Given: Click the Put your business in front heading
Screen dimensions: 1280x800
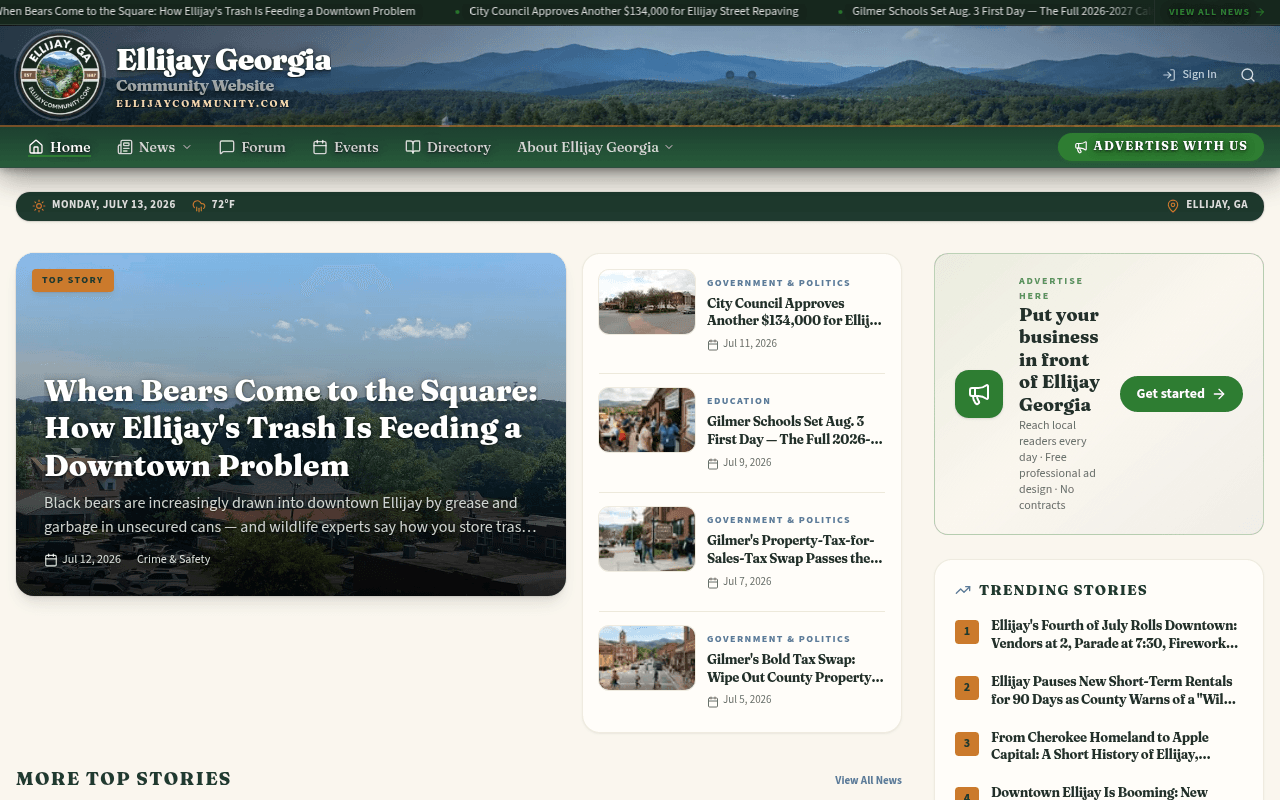Looking at the screenshot, I should tap(1060, 360).
